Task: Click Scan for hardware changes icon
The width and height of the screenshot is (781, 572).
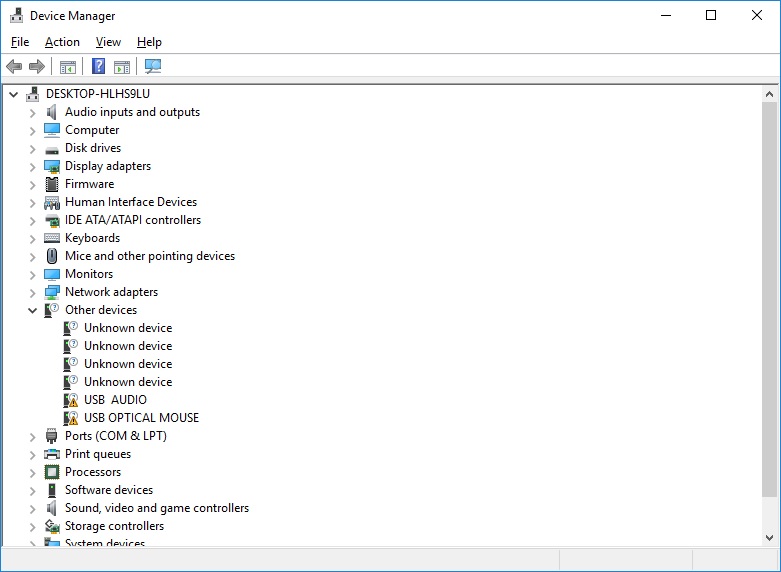Action: (153, 66)
